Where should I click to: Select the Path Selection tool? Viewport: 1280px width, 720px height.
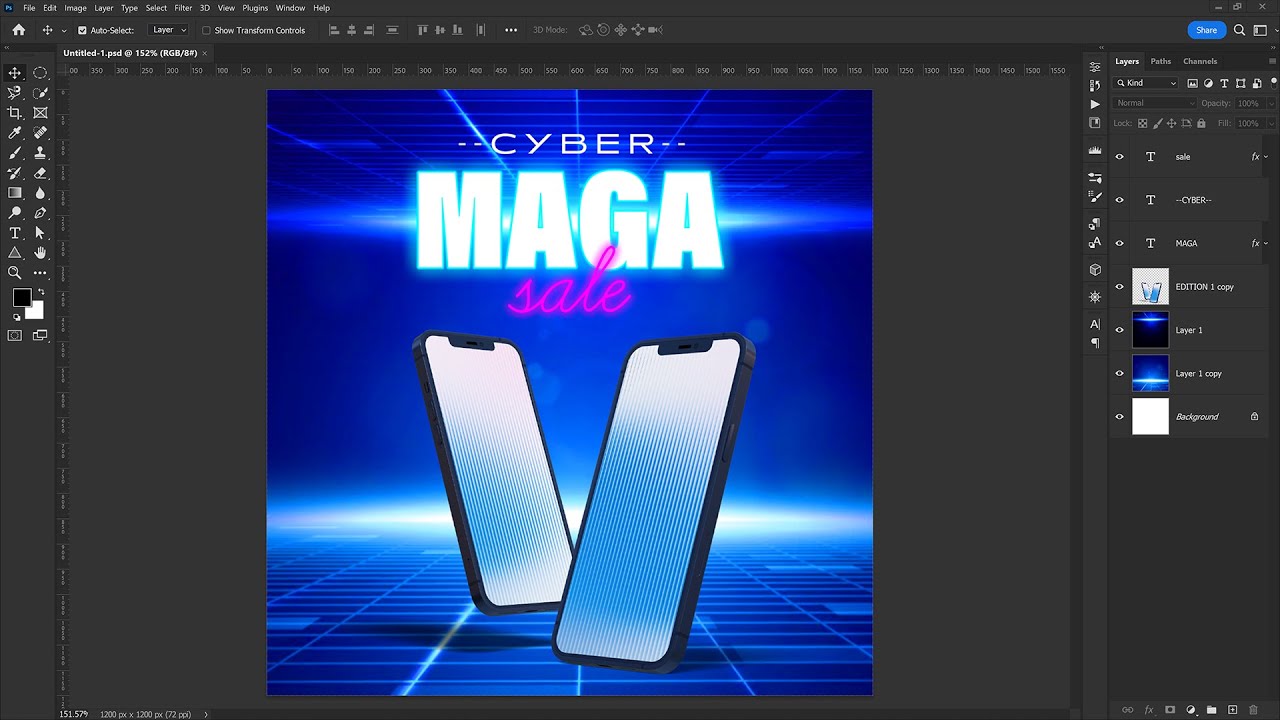click(40, 233)
